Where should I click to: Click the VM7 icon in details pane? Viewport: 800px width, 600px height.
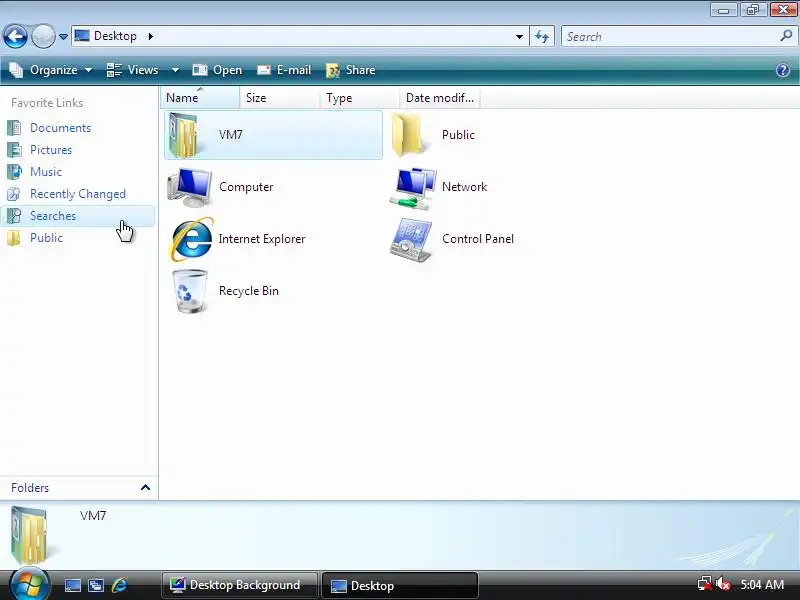point(30,533)
